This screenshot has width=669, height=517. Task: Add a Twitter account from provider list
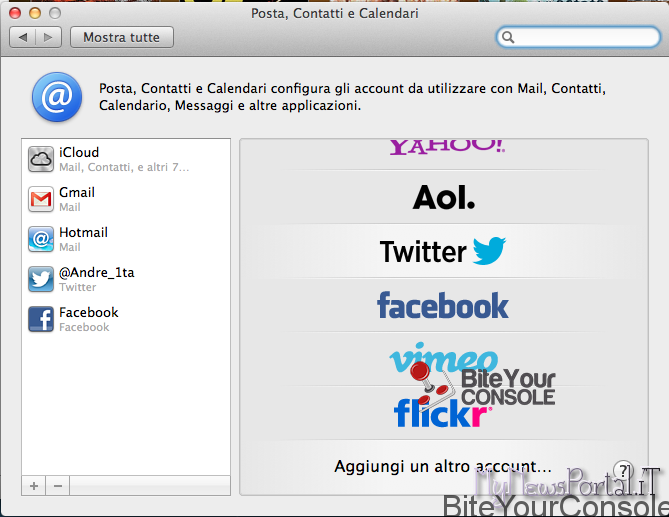pyautogui.click(x=443, y=251)
